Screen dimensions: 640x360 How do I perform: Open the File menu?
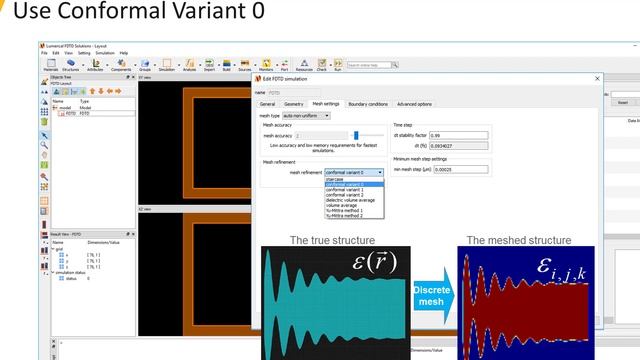(44, 53)
